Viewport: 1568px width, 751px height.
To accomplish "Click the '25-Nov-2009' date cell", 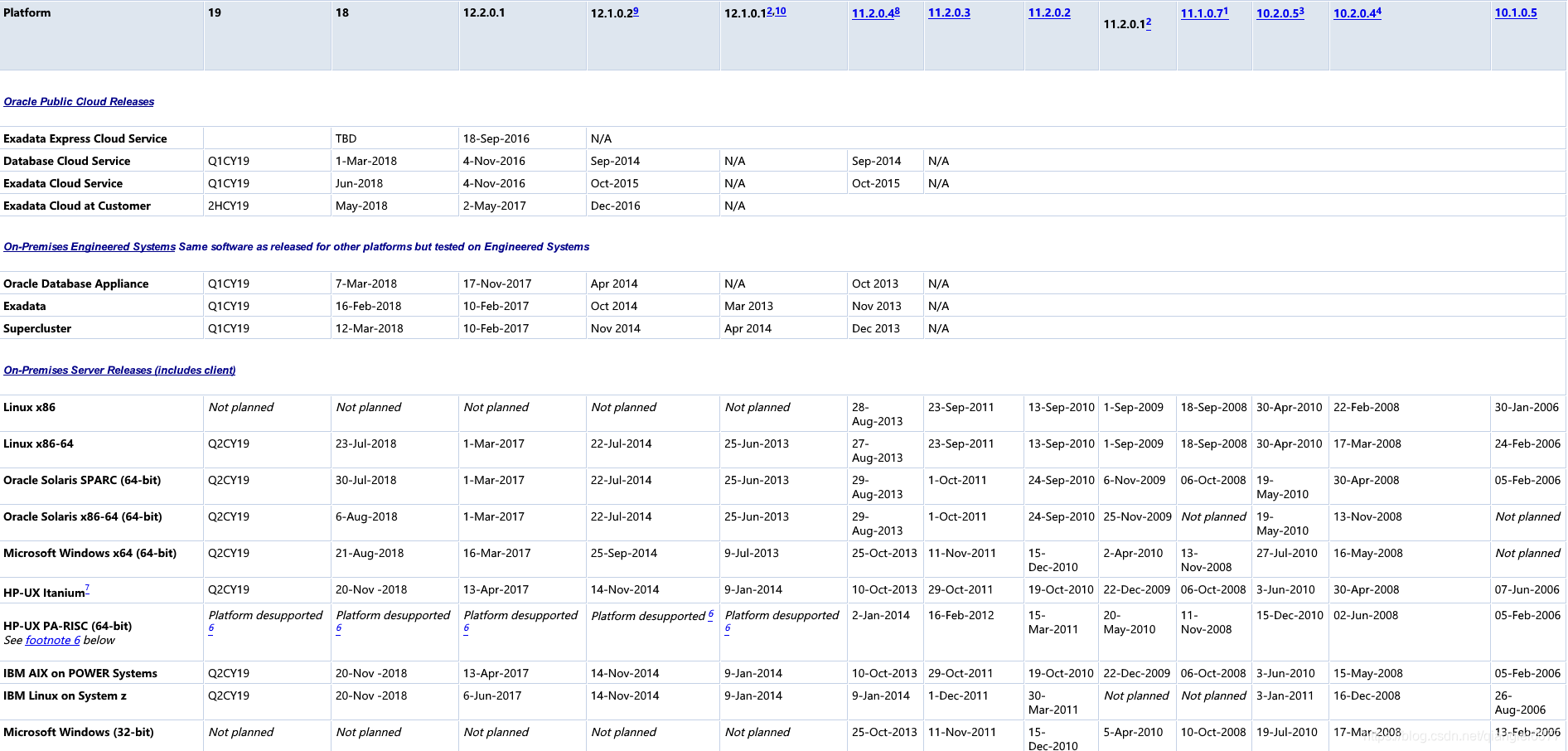I will 1138,517.
